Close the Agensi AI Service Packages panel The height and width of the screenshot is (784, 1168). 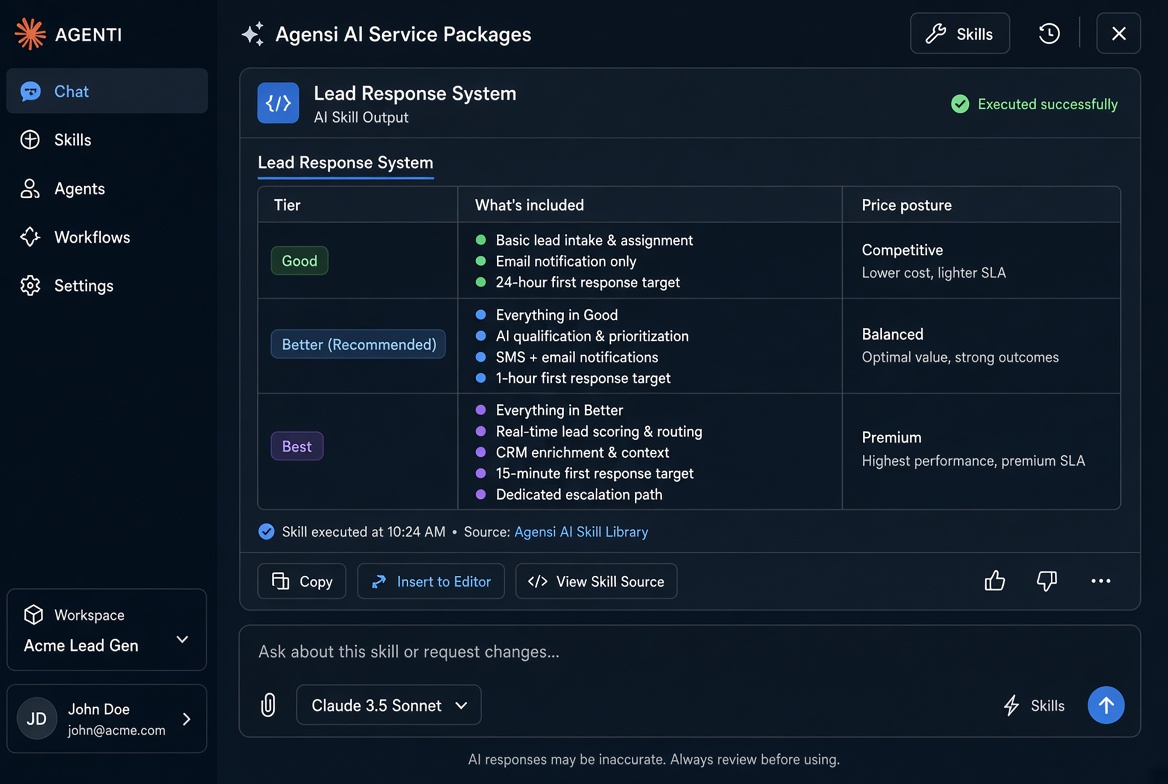(x=1118, y=34)
